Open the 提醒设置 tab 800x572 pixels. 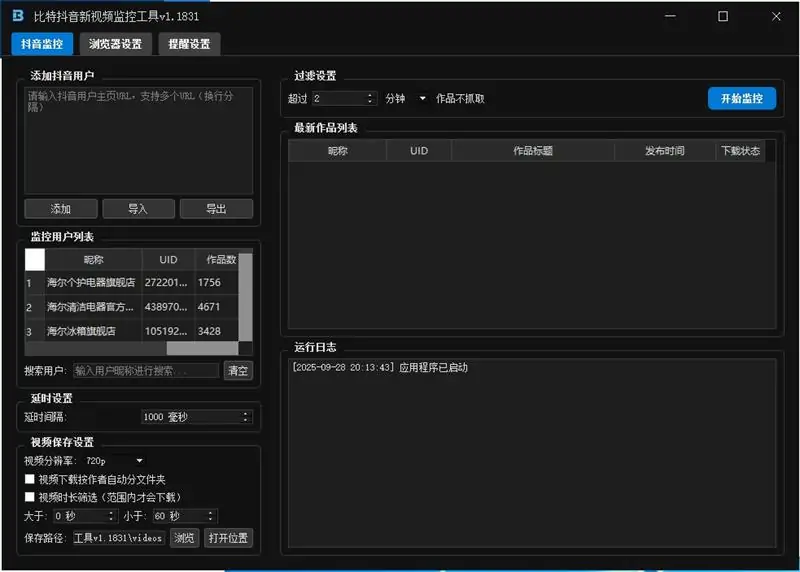tap(189, 44)
